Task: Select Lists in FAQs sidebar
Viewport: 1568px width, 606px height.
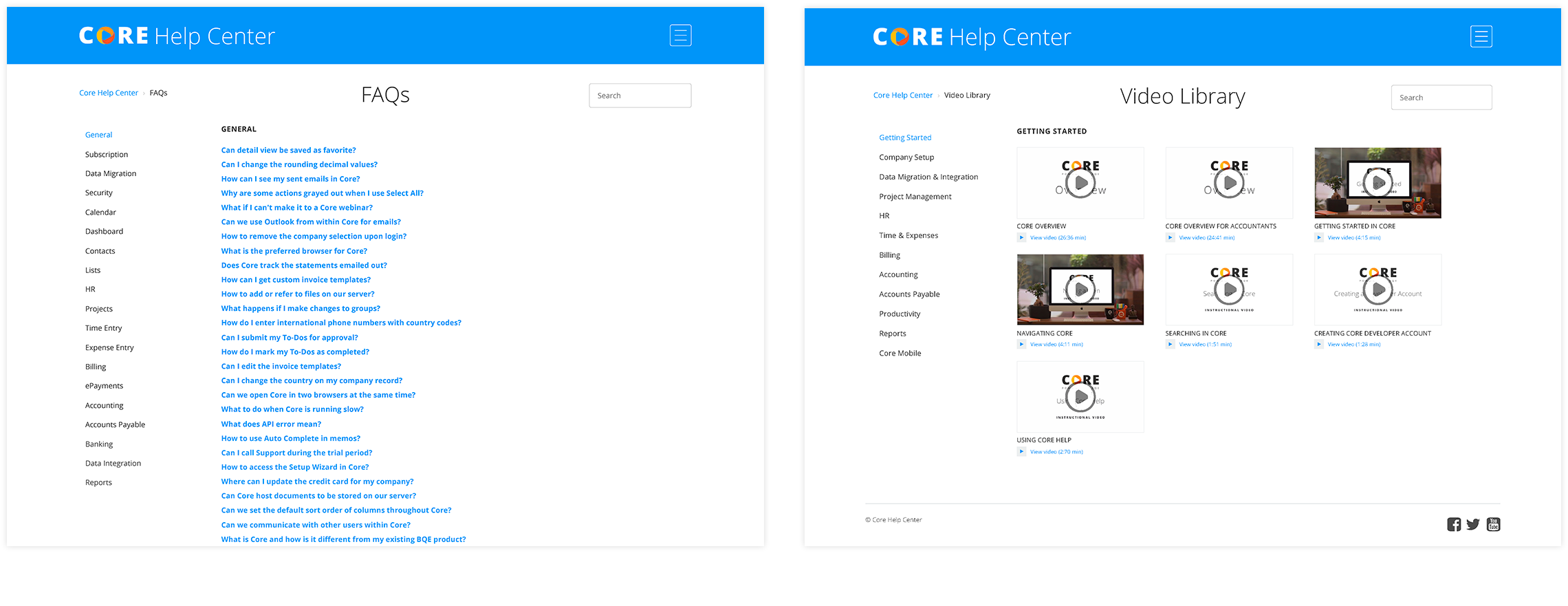Action: tap(93, 270)
